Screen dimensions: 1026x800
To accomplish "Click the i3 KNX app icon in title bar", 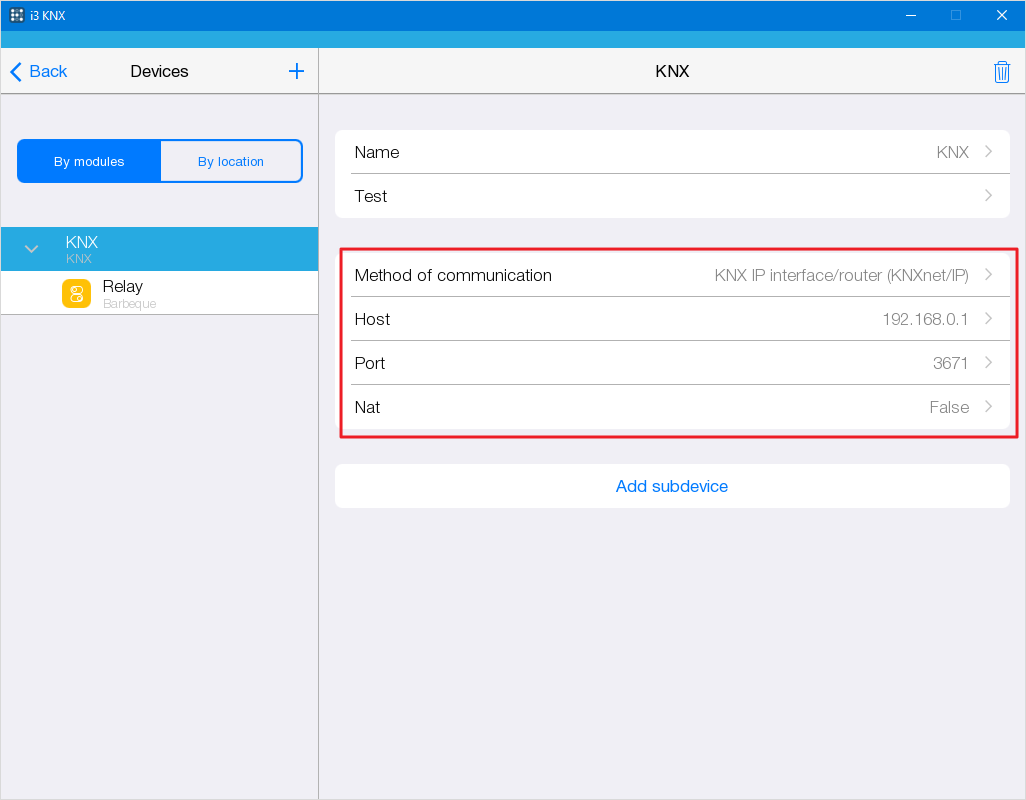I will [17, 15].
